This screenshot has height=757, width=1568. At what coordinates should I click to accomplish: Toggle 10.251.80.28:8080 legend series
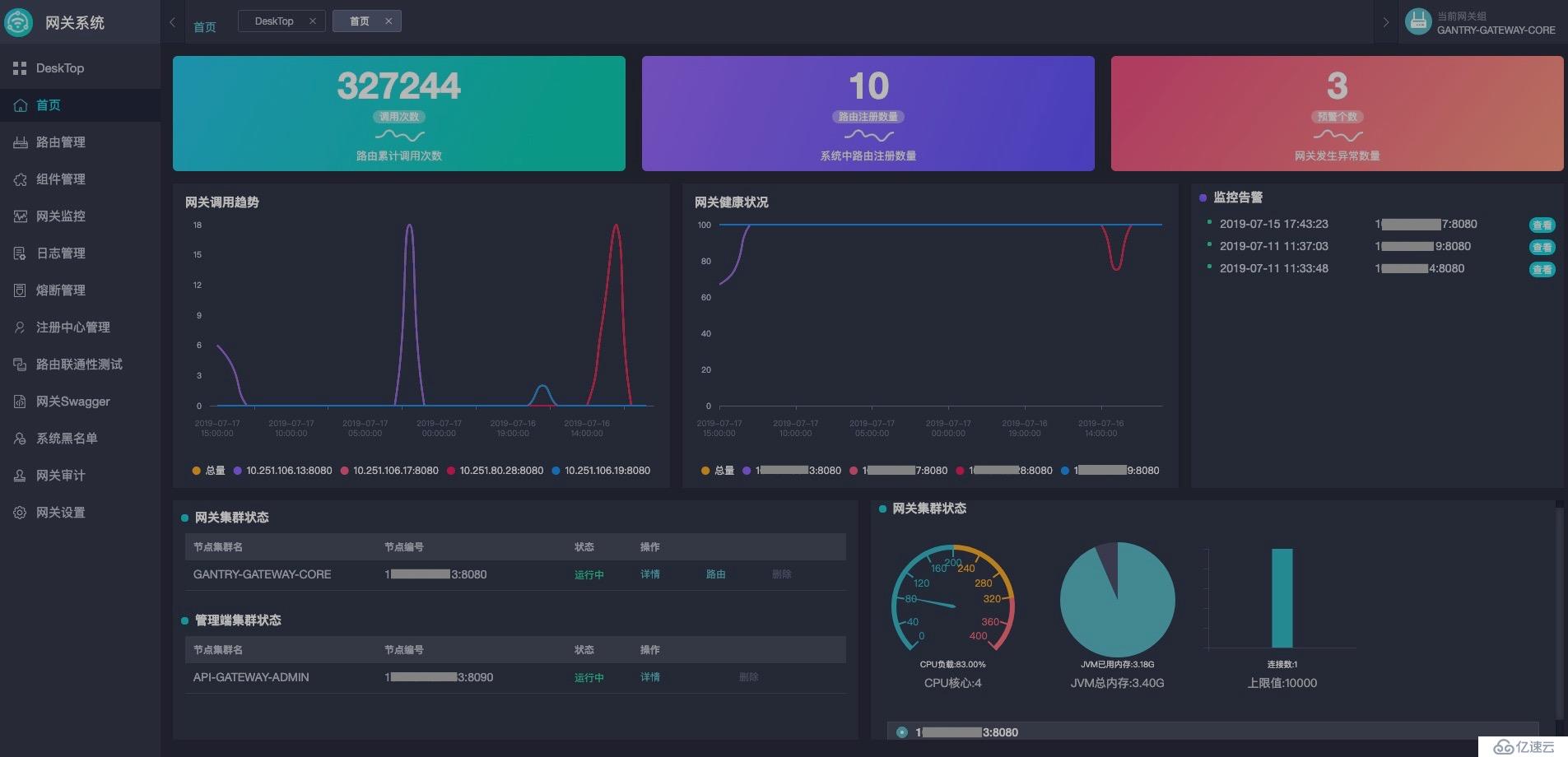pos(496,471)
